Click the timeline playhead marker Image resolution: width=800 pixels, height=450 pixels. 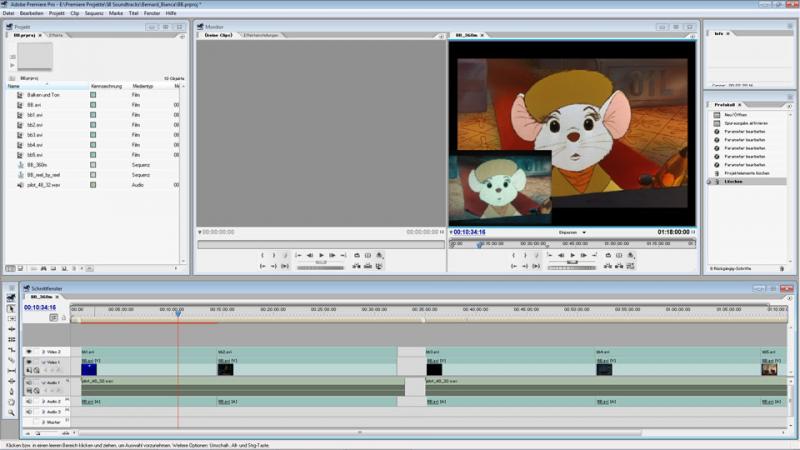tap(178, 314)
